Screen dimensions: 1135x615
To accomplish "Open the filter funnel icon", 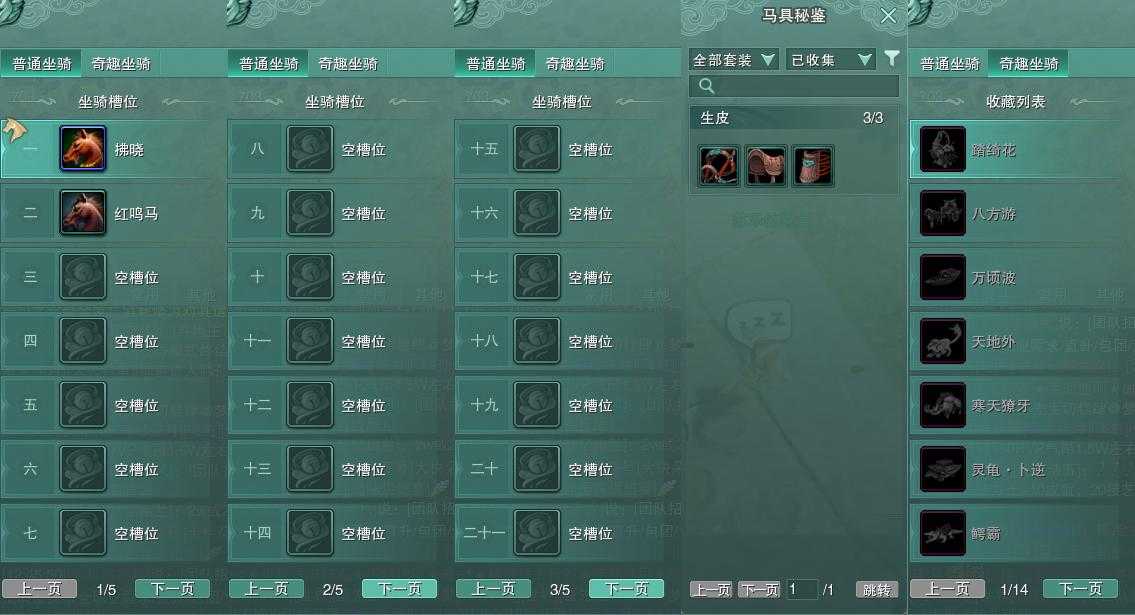I will pyautogui.click(x=892, y=58).
